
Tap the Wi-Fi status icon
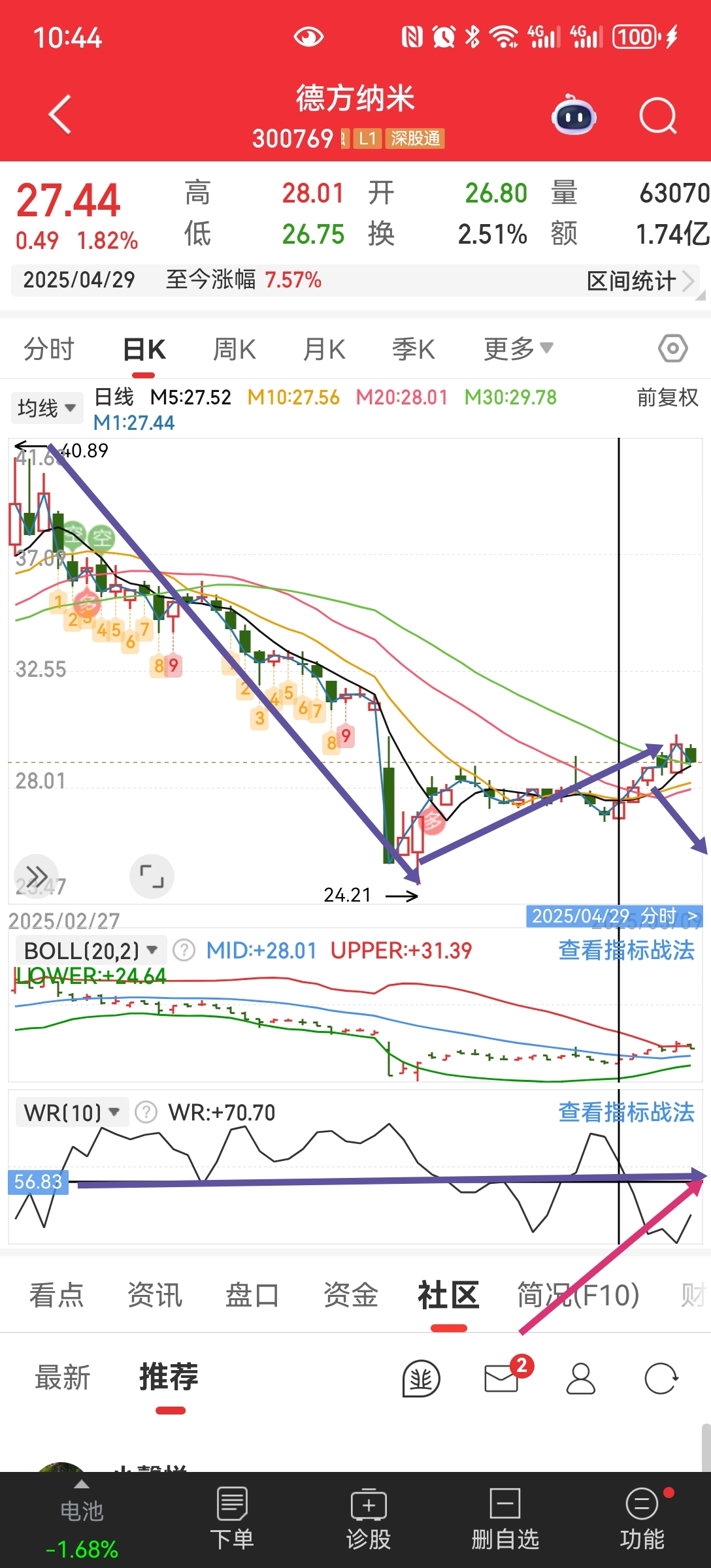coord(504,37)
